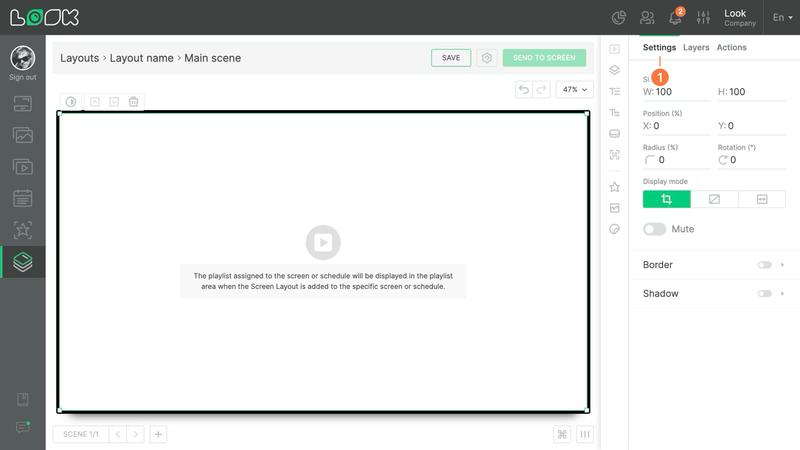Go to Layouts in breadcrumb
The height and width of the screenshot is (450, 800).
coord(80,58)
